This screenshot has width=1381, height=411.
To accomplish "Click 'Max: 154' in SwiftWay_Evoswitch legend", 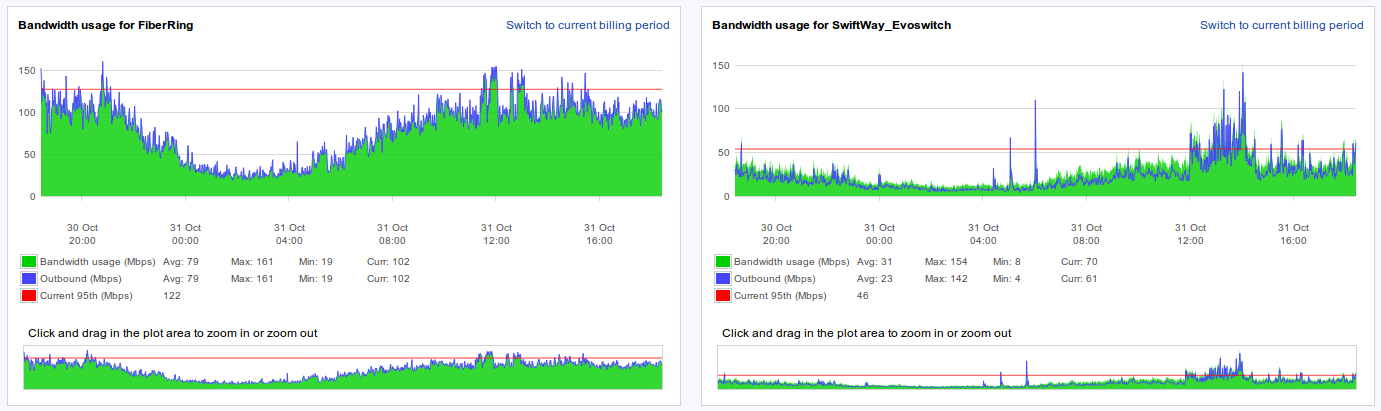I will pyautogui.click(x=948, y=262).
